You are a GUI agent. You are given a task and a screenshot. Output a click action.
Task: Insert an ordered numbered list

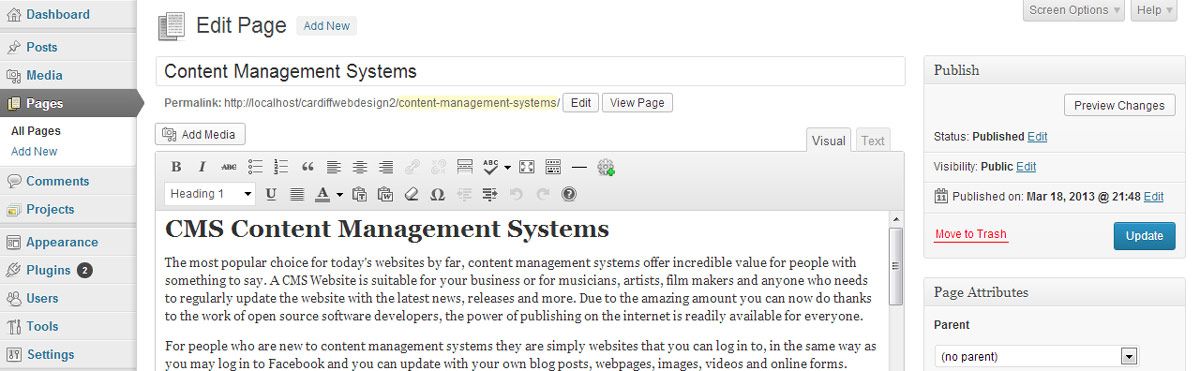[281, 167]
